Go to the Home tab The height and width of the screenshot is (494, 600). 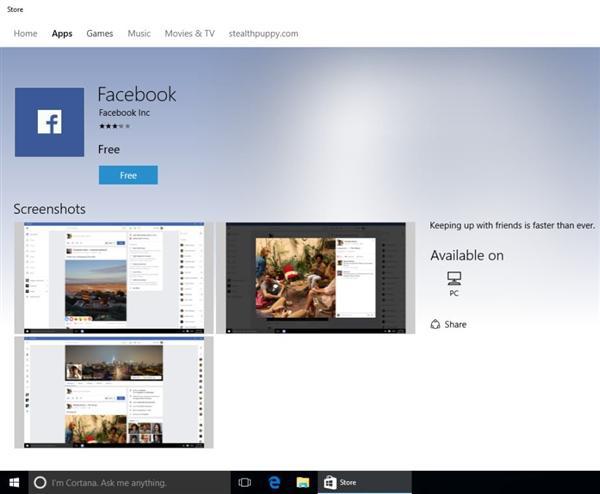tap(25, 33)
